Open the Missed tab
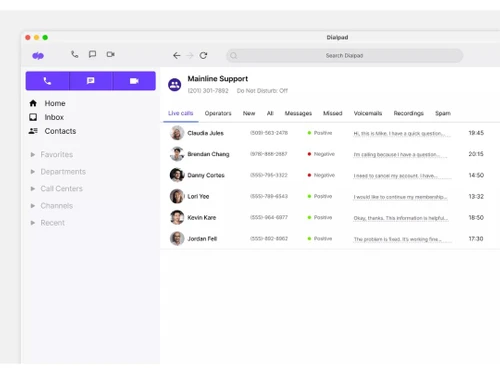The height and width of the screenshot is (375, 500). point(333,113)
